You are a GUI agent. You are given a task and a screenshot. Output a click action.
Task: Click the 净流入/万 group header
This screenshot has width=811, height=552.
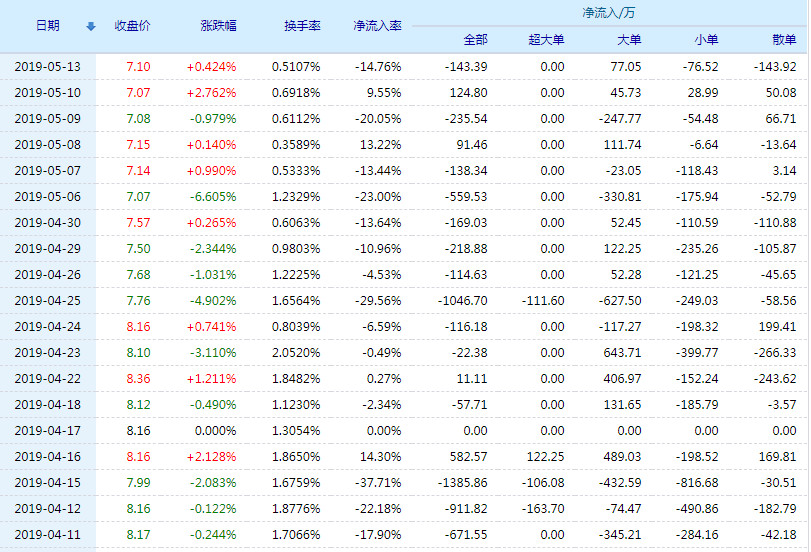click(x=607, y=13)
